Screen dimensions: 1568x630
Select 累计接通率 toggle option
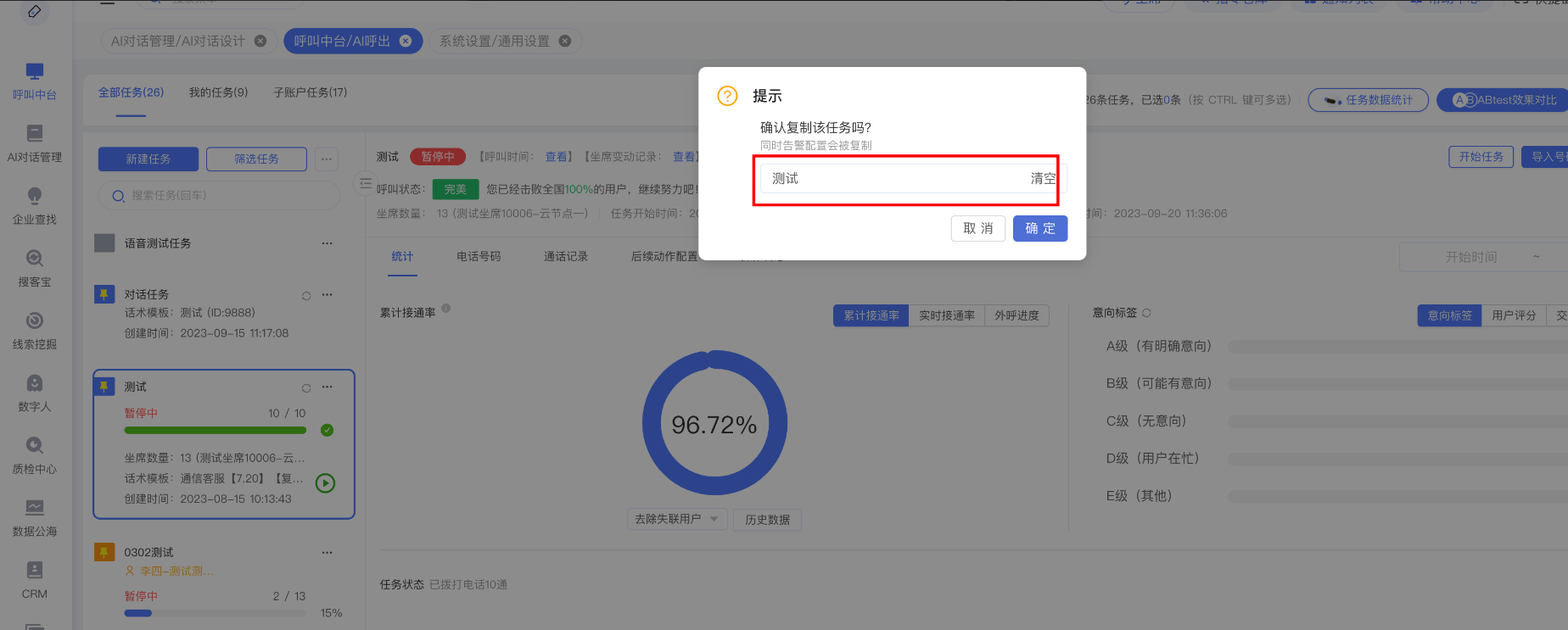871,315
